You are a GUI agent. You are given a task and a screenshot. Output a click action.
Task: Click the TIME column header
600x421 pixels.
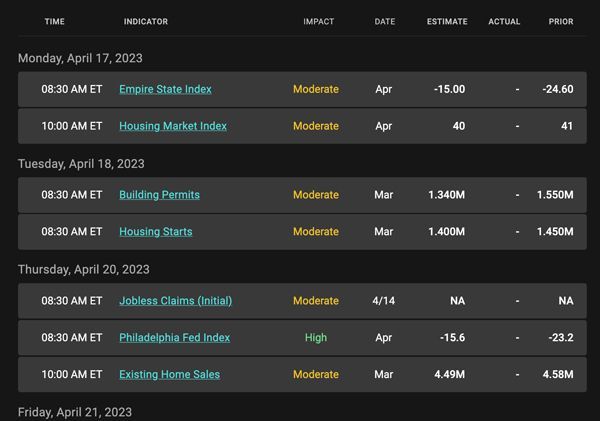click(55, 21)
